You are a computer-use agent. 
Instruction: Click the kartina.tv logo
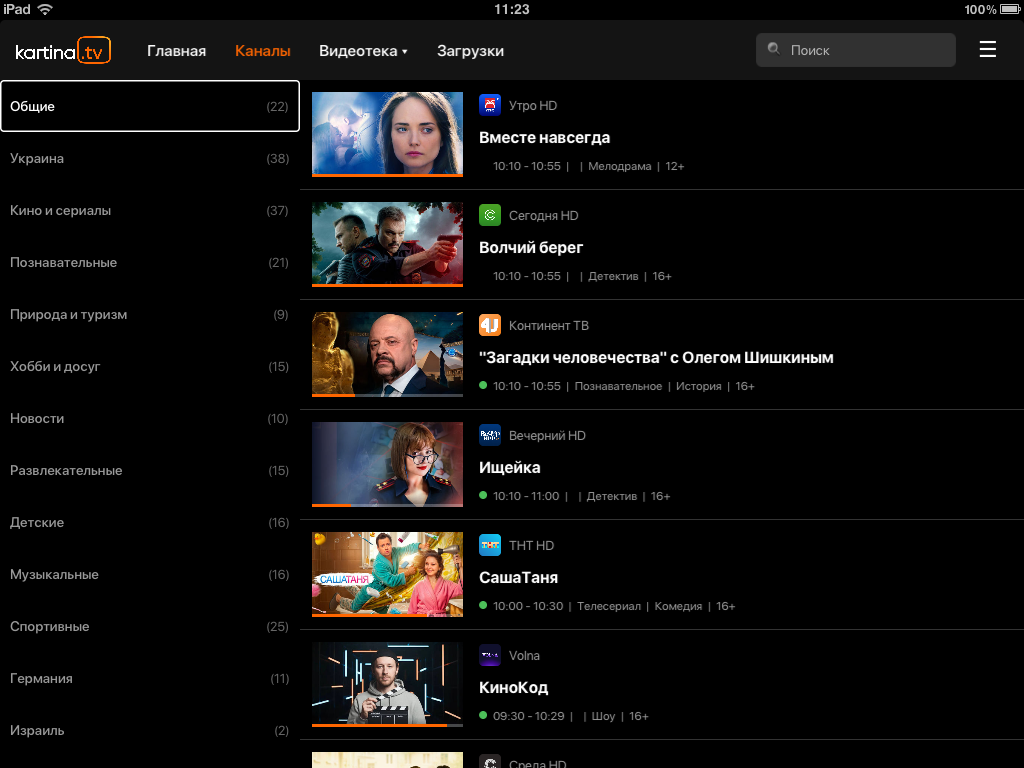click(63, 51)
